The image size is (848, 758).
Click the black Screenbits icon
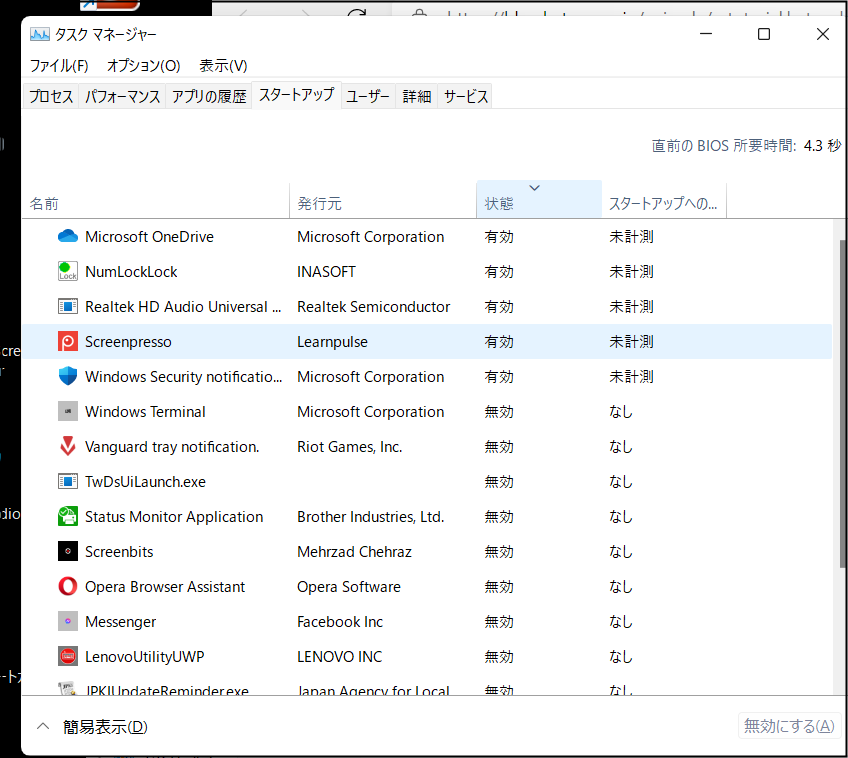pos(68,551)
